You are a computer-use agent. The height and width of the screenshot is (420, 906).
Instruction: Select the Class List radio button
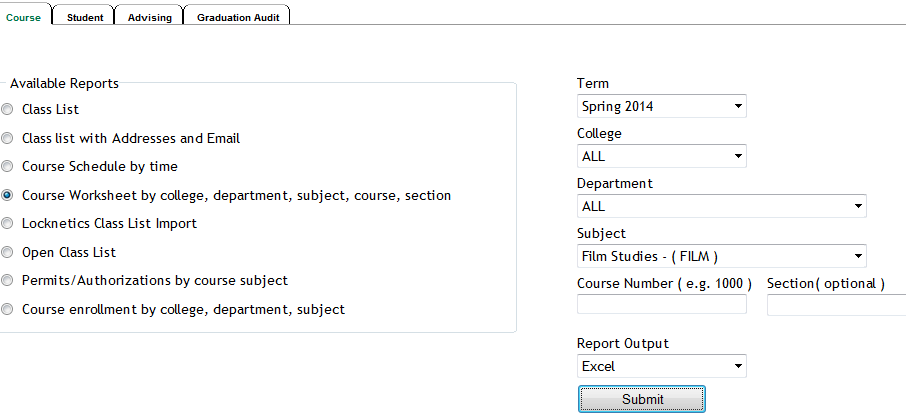pos(8,110)
